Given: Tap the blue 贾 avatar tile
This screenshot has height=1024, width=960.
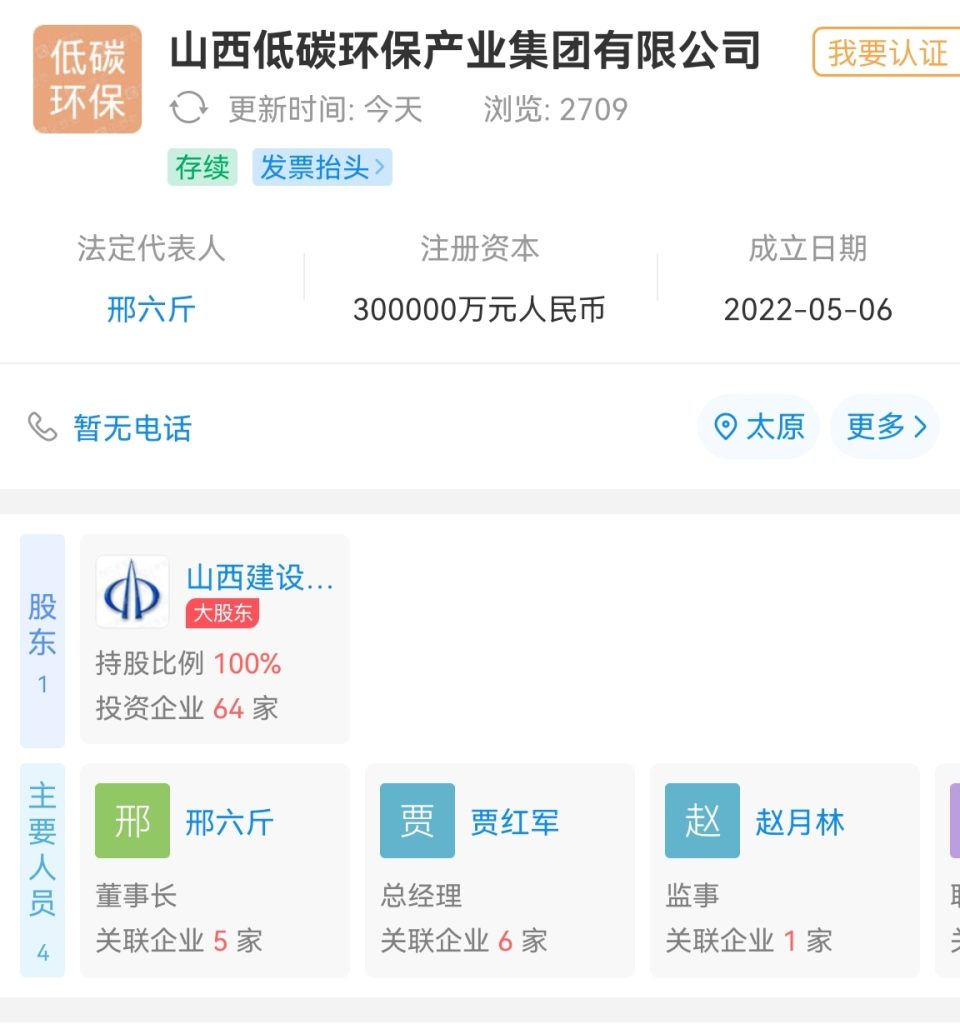Looking at the screenshot, I should (x=417, y=820).
